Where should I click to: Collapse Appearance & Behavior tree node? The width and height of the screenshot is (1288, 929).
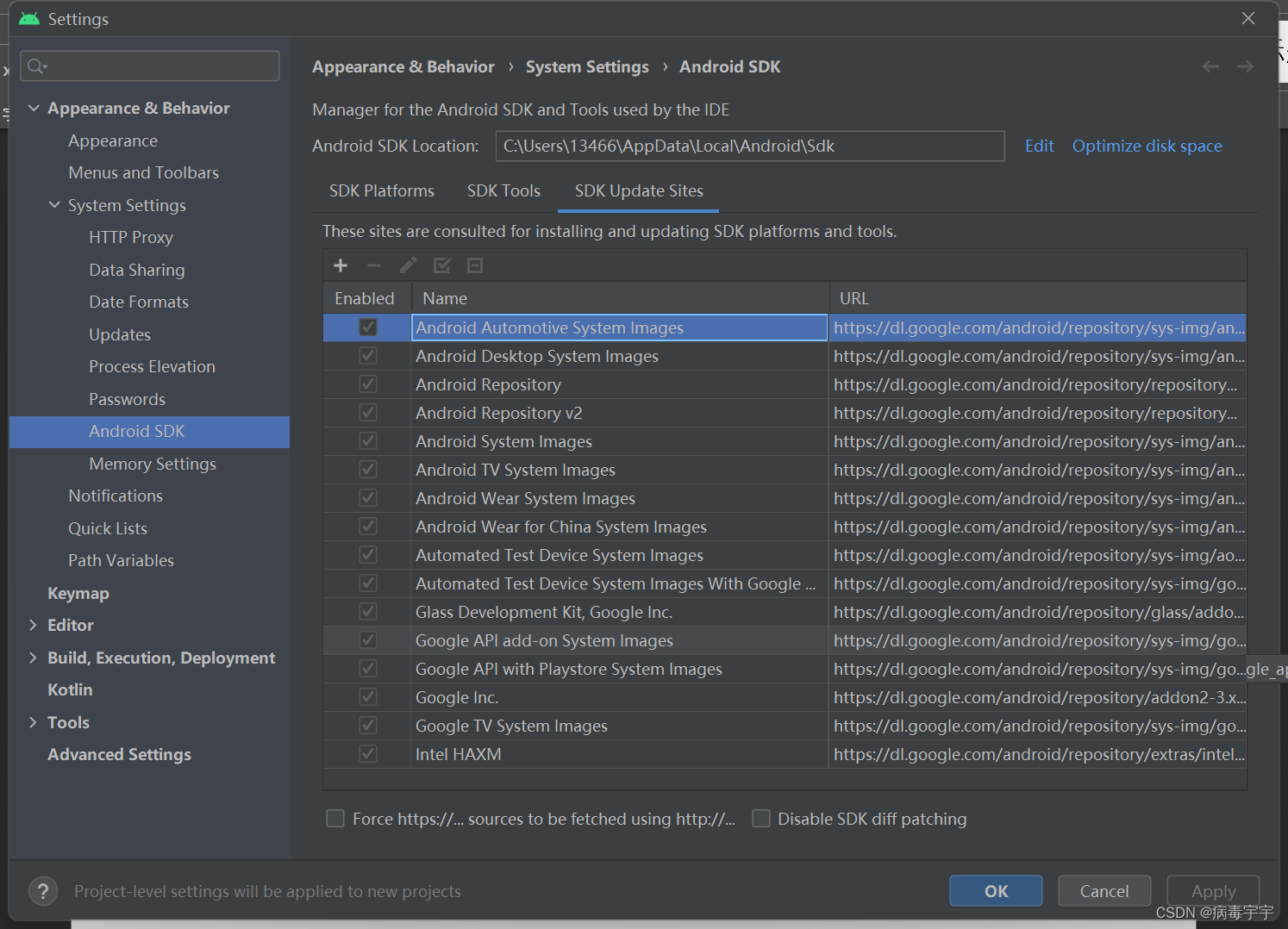[34, 108]
